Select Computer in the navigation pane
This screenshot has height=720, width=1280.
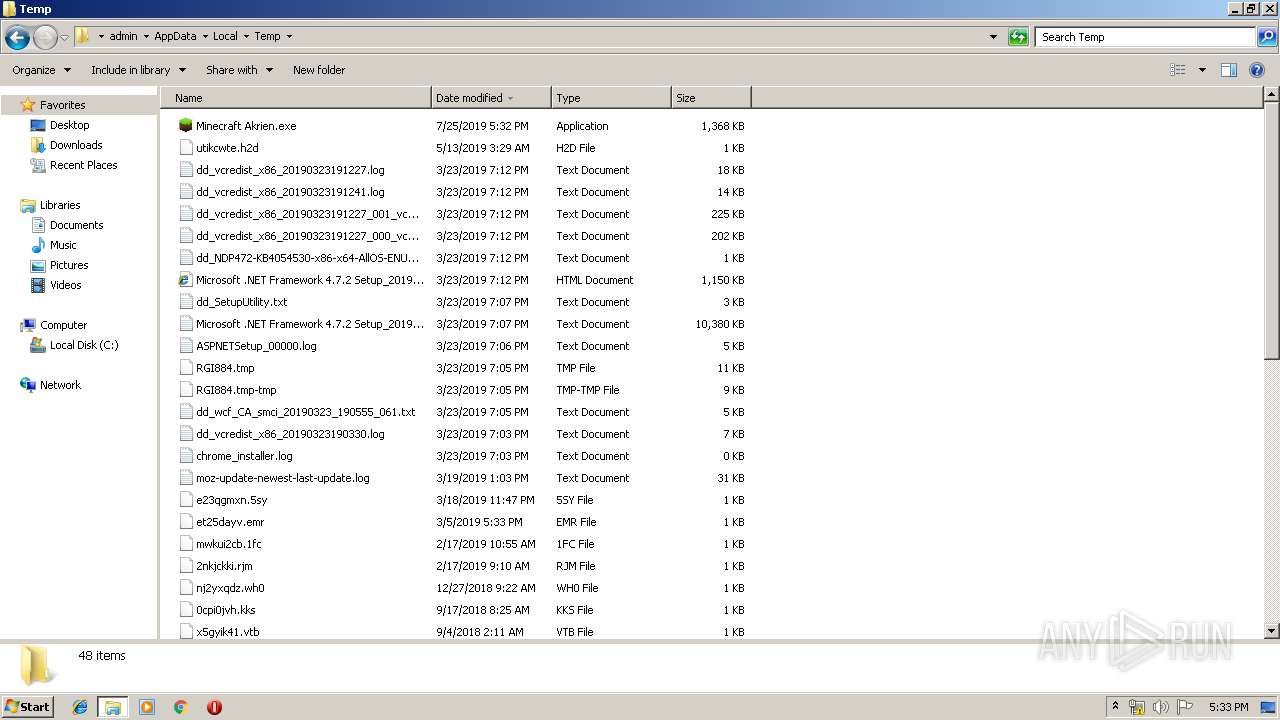pos(63,325)
